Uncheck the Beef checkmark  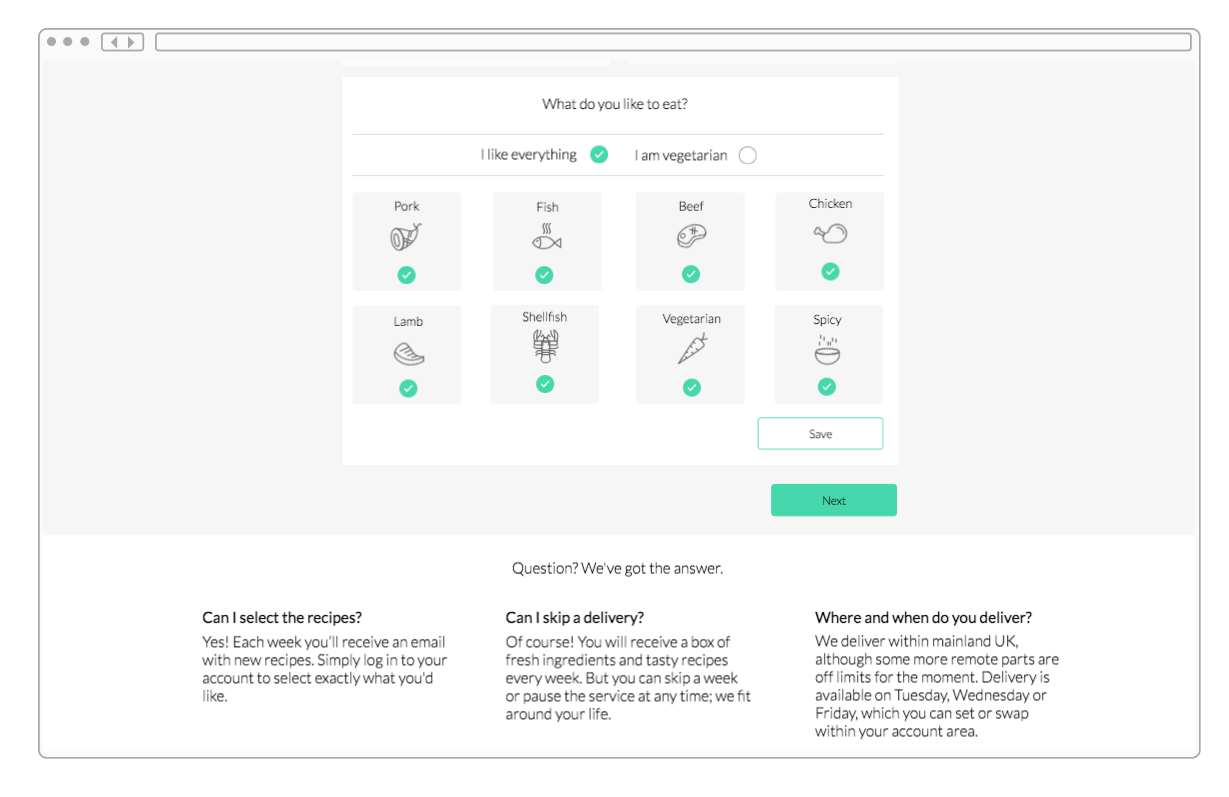click(691, 274)
